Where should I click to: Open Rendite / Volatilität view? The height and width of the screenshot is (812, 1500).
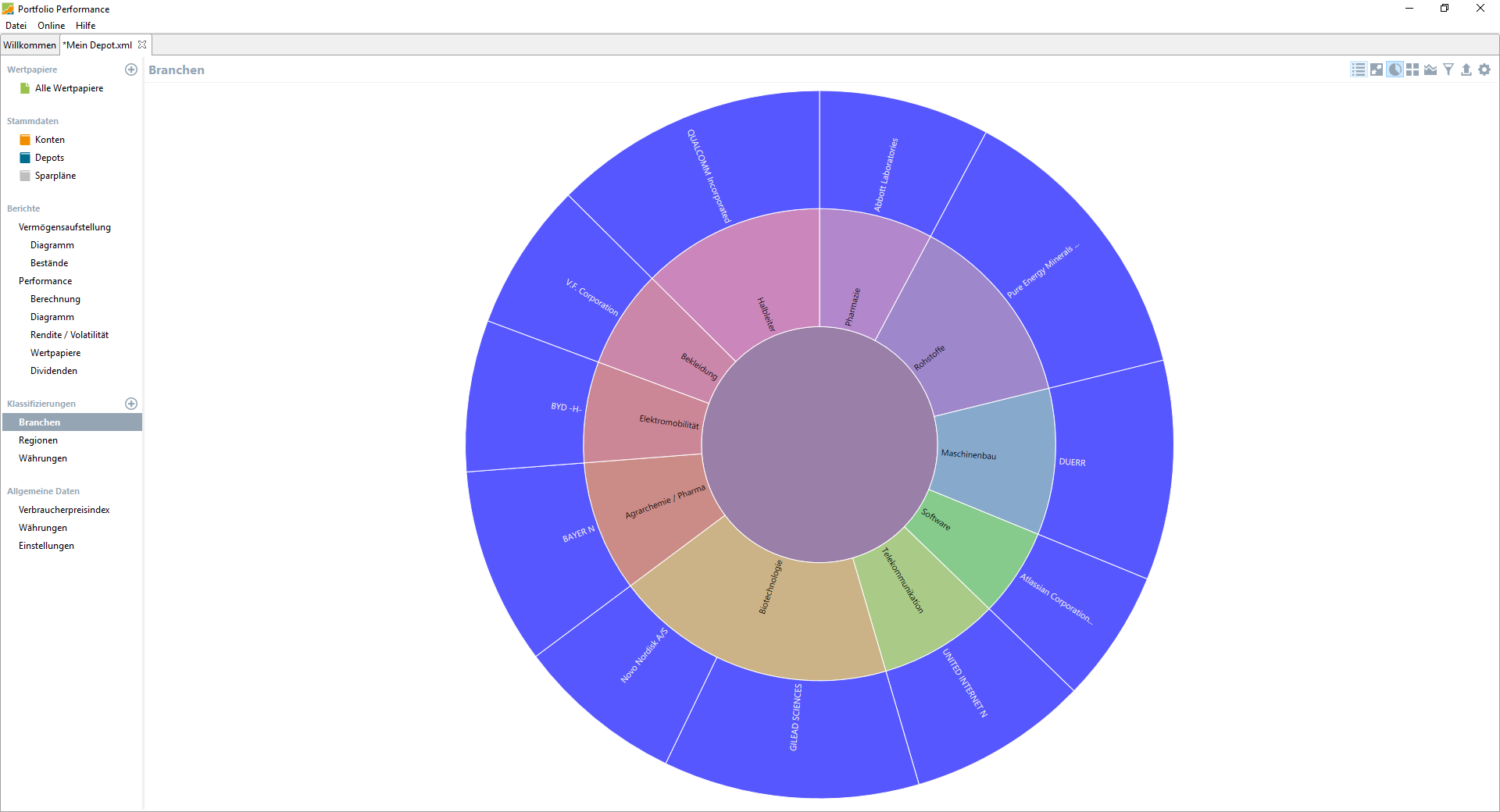pos(70,335)
